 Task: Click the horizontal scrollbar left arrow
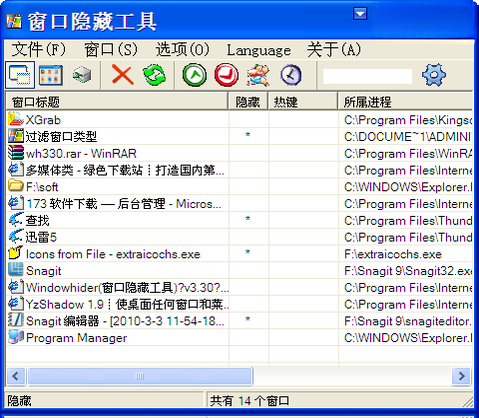point(15,376)
